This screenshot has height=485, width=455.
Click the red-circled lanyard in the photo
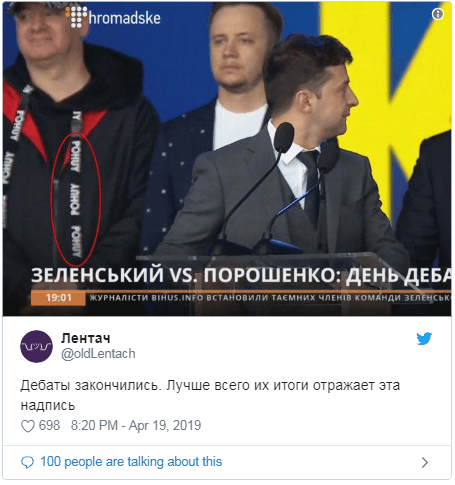pos(75,199)
